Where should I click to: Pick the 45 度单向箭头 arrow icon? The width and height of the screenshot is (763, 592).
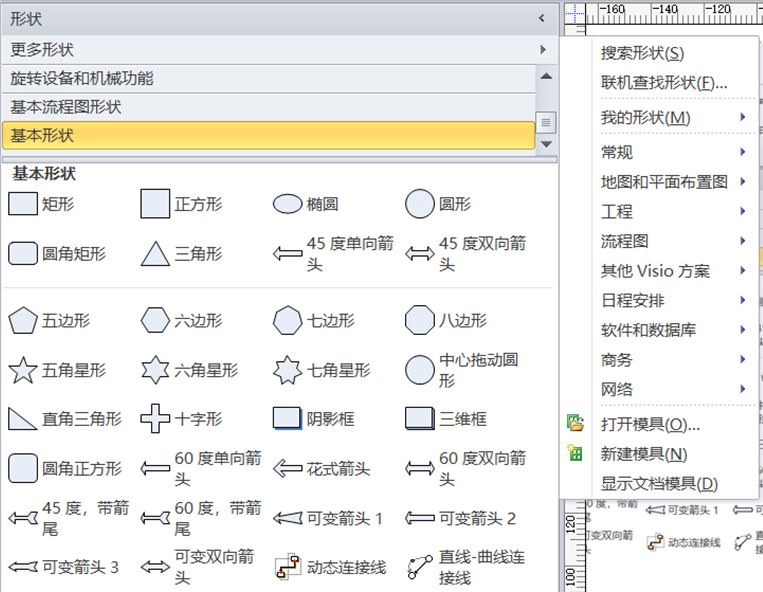[x=288, y=253]
